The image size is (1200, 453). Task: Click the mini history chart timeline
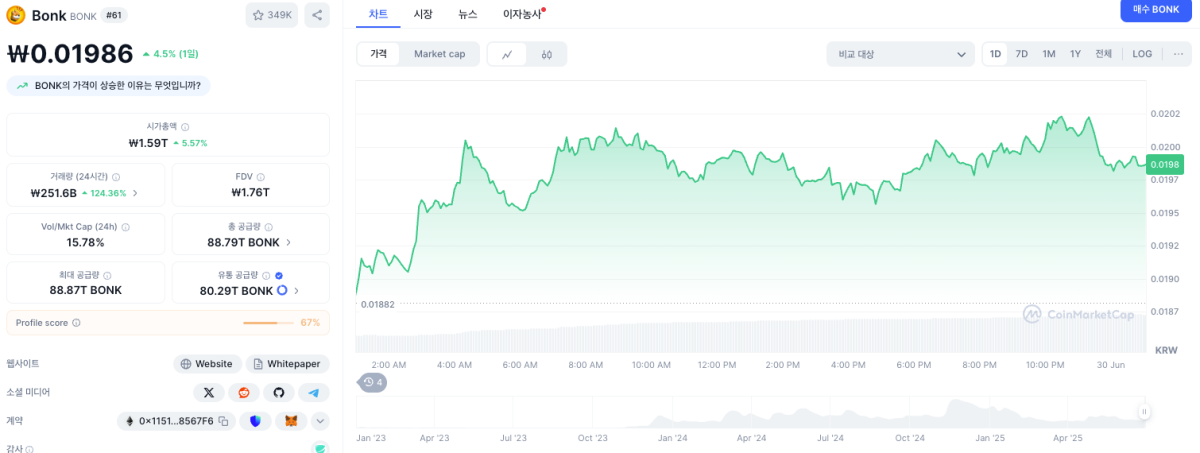750,411
